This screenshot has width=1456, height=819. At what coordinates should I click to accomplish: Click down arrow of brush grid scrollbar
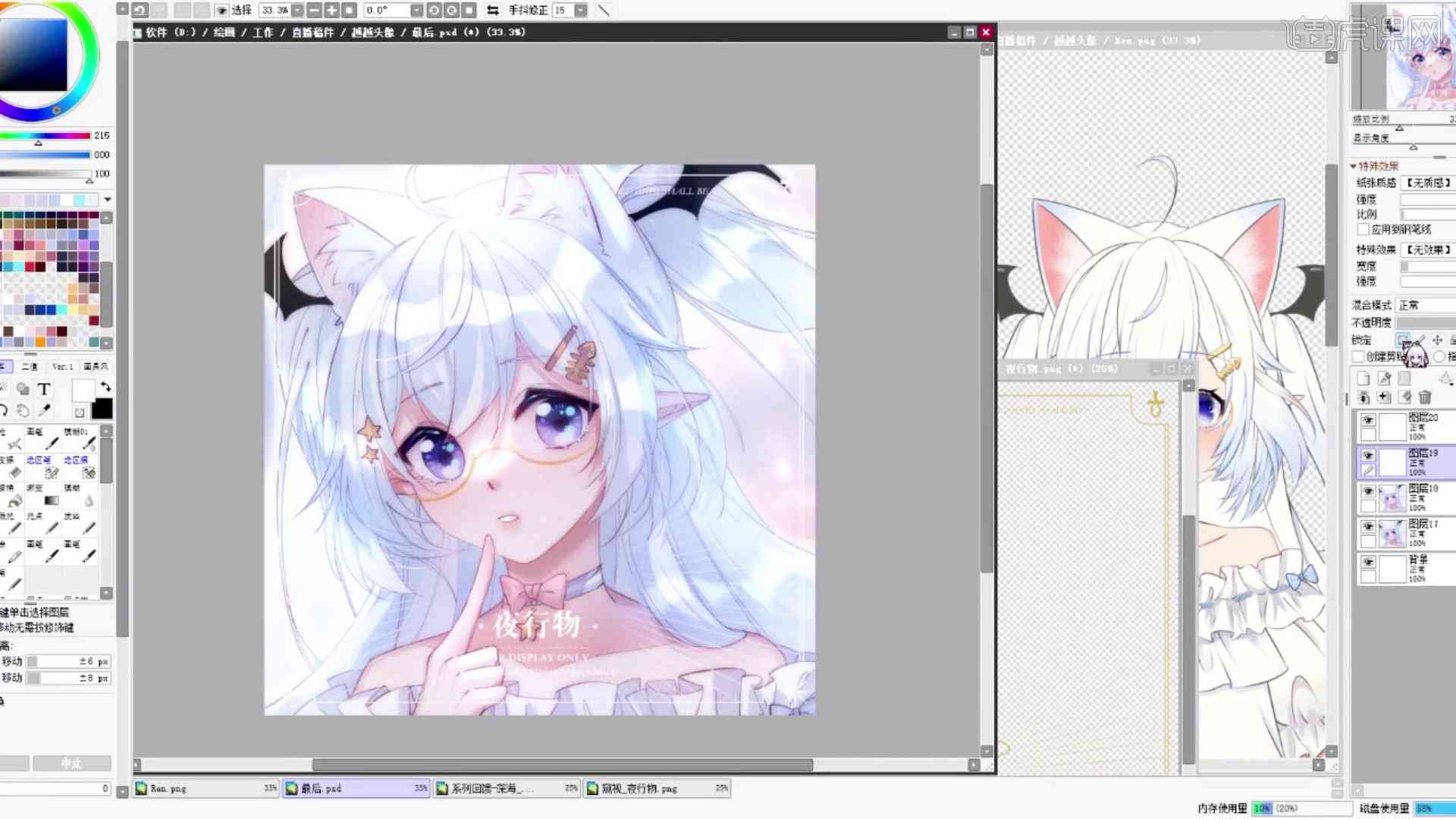(106, 593)
